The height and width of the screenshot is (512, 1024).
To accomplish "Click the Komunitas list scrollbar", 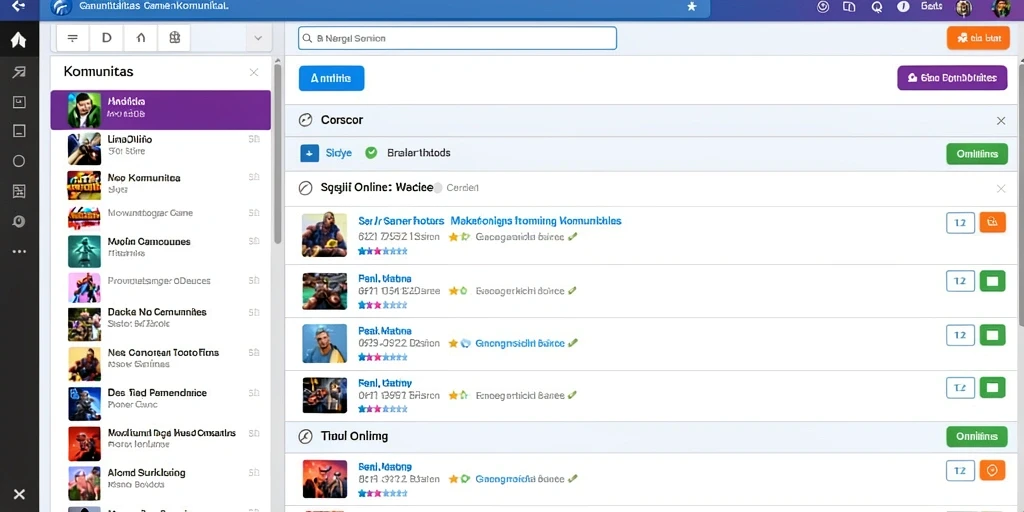I will pyautogui.click(x=278, y=154).
